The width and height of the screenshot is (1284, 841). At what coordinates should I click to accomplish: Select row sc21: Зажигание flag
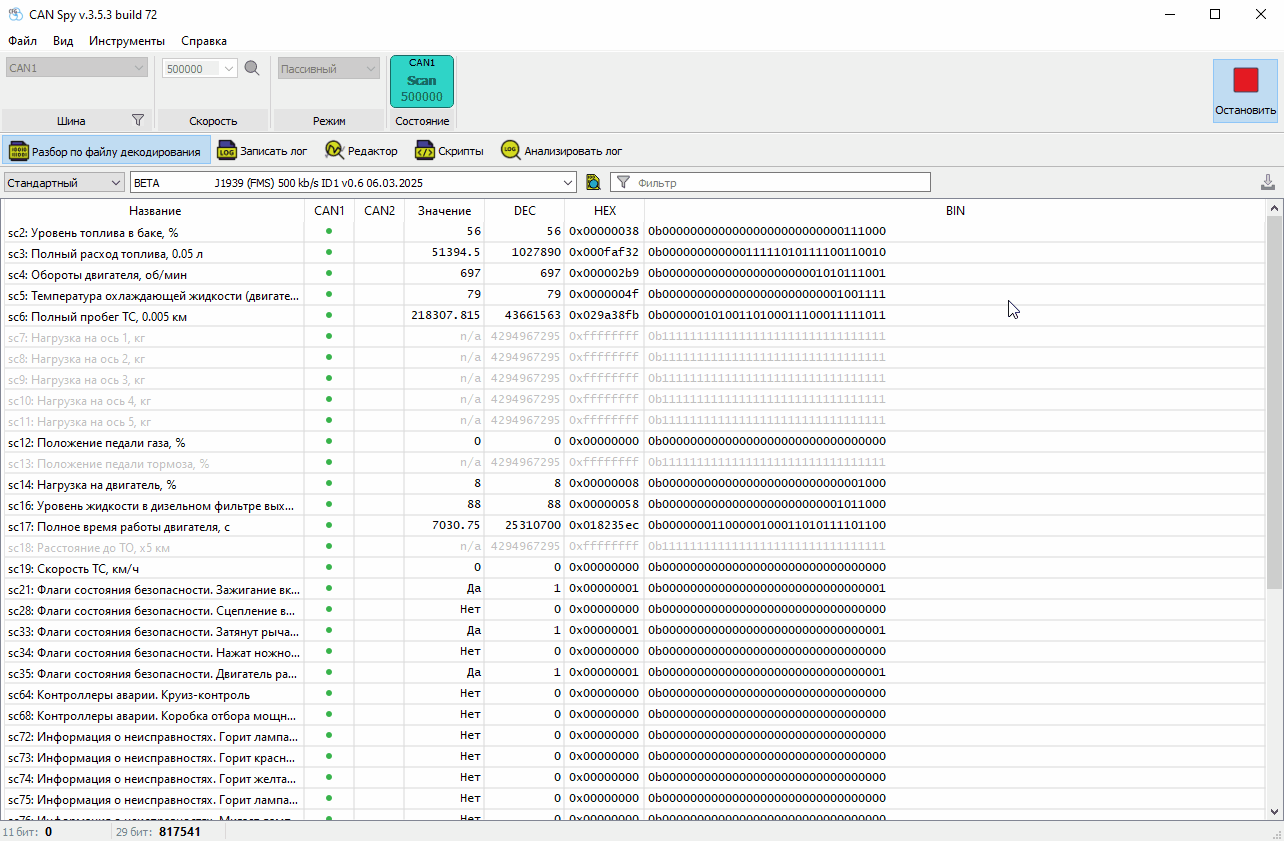[x=634, y=589]
